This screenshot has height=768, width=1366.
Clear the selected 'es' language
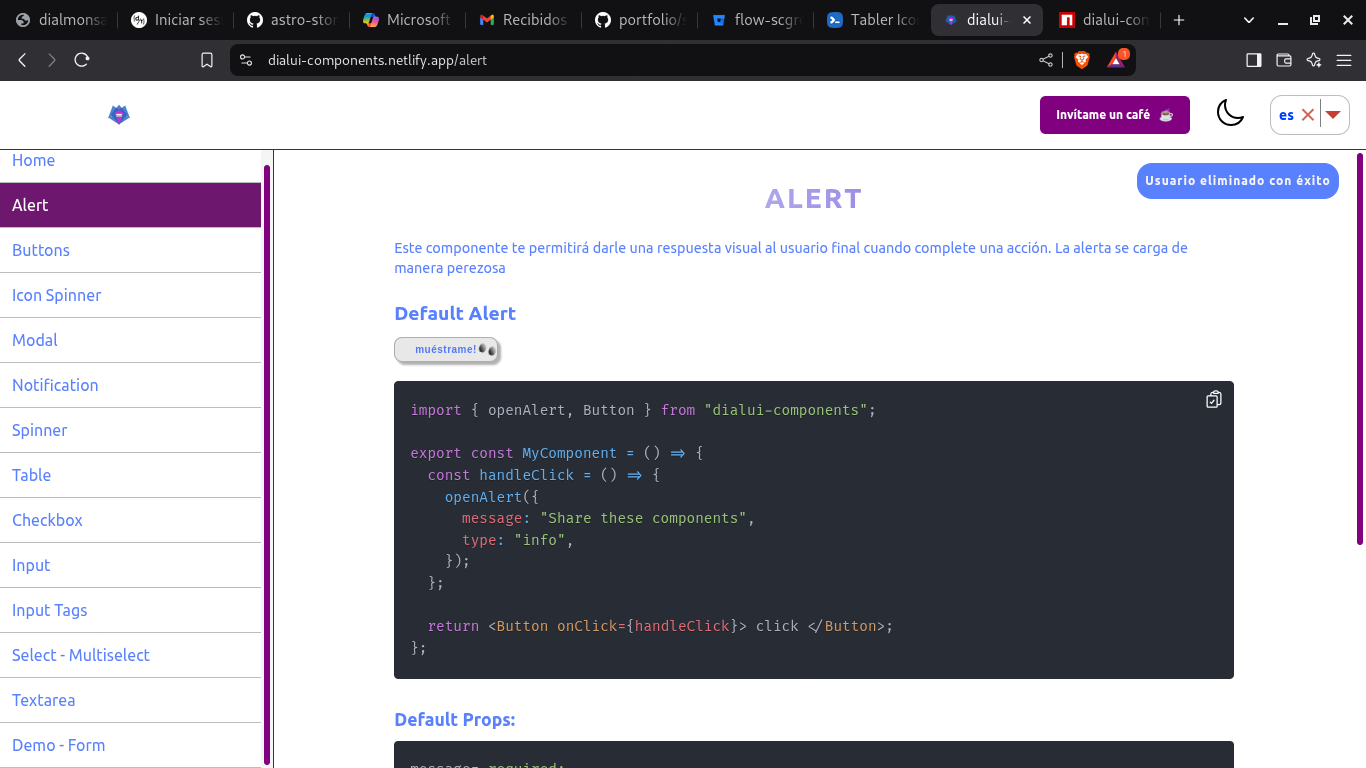point(1307,115)
